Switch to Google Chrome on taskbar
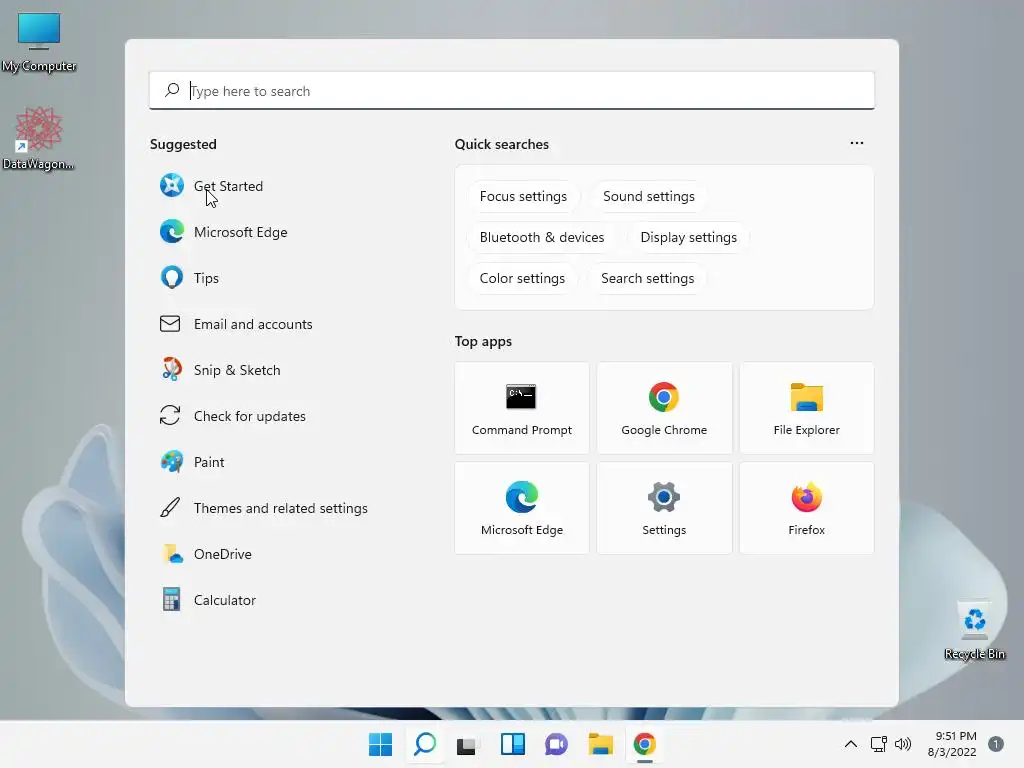The width and height of the screenshot is (1024, 768). click(645, 744)
